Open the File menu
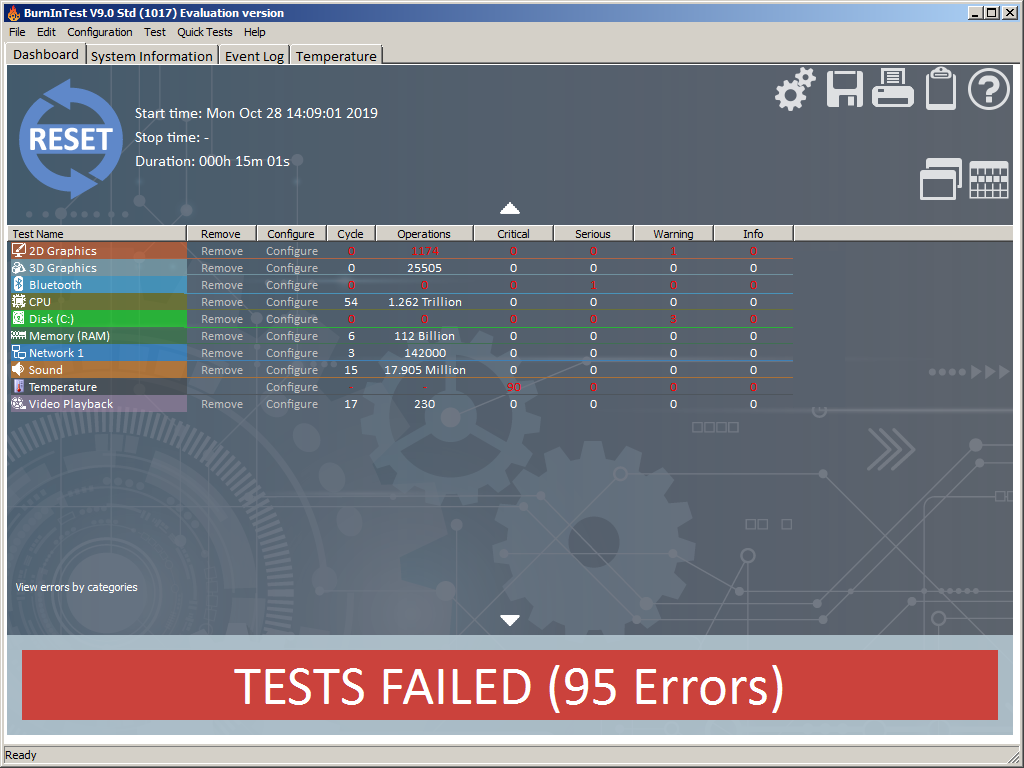 pos(17,32)
